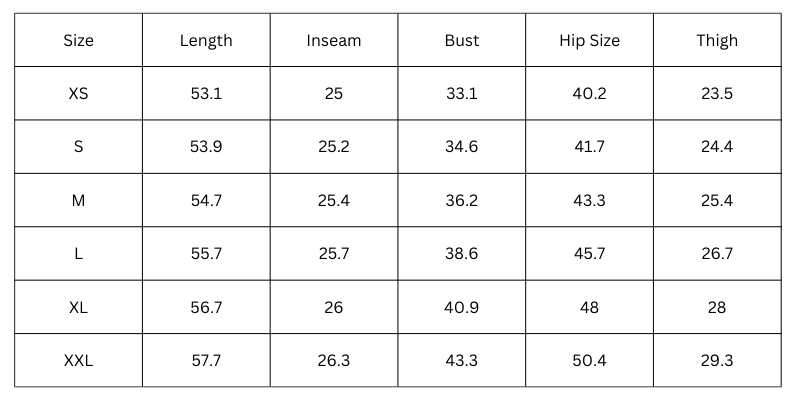The width and height of the screenshot is (800, 400).
Task: Select the XS size row label
Action: pos(78,94)
